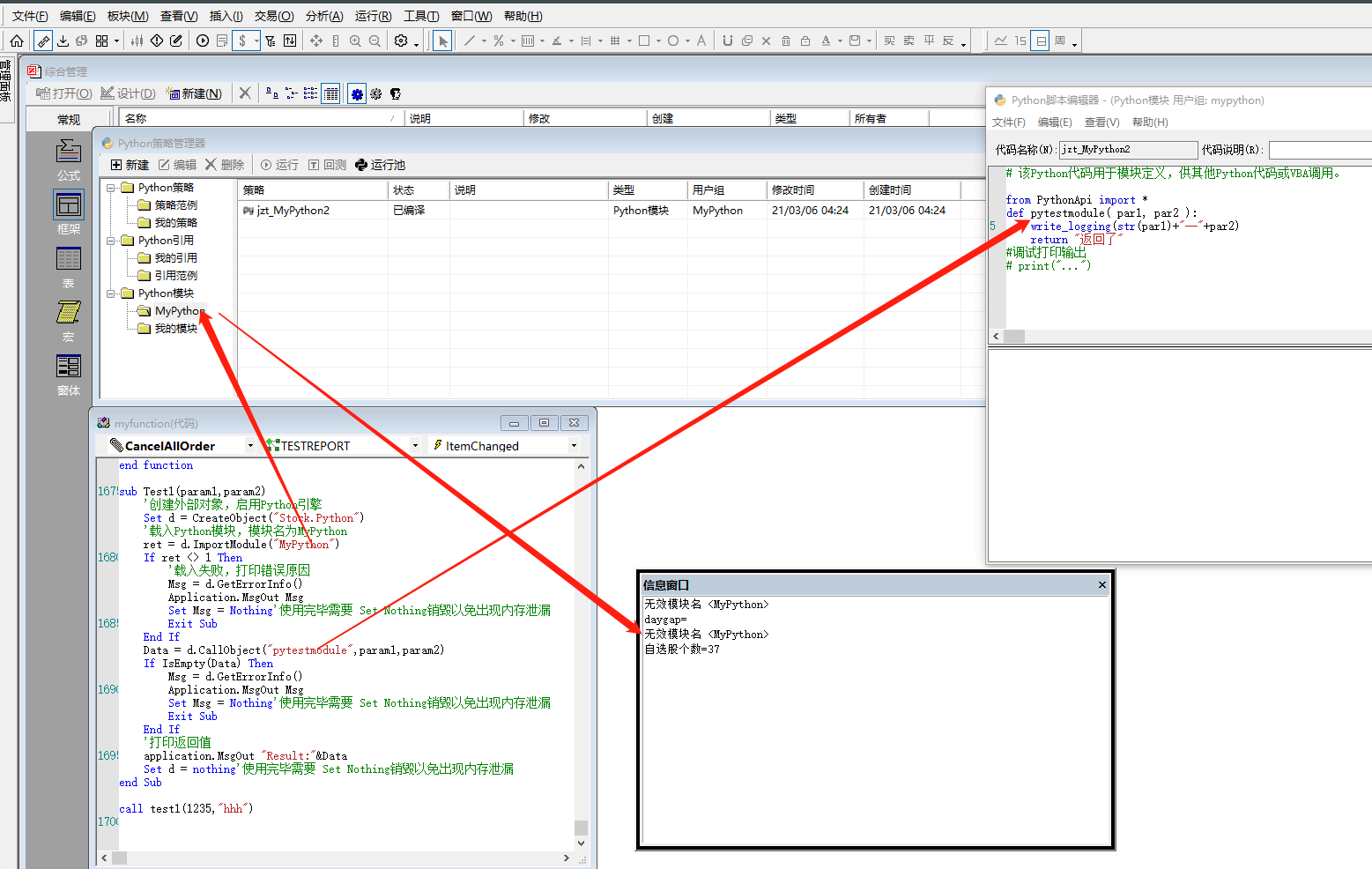The width and height of the screenshot is (1372, 869).
Task: Click the zoom out magnifier icon
Action: click(375, 41)
